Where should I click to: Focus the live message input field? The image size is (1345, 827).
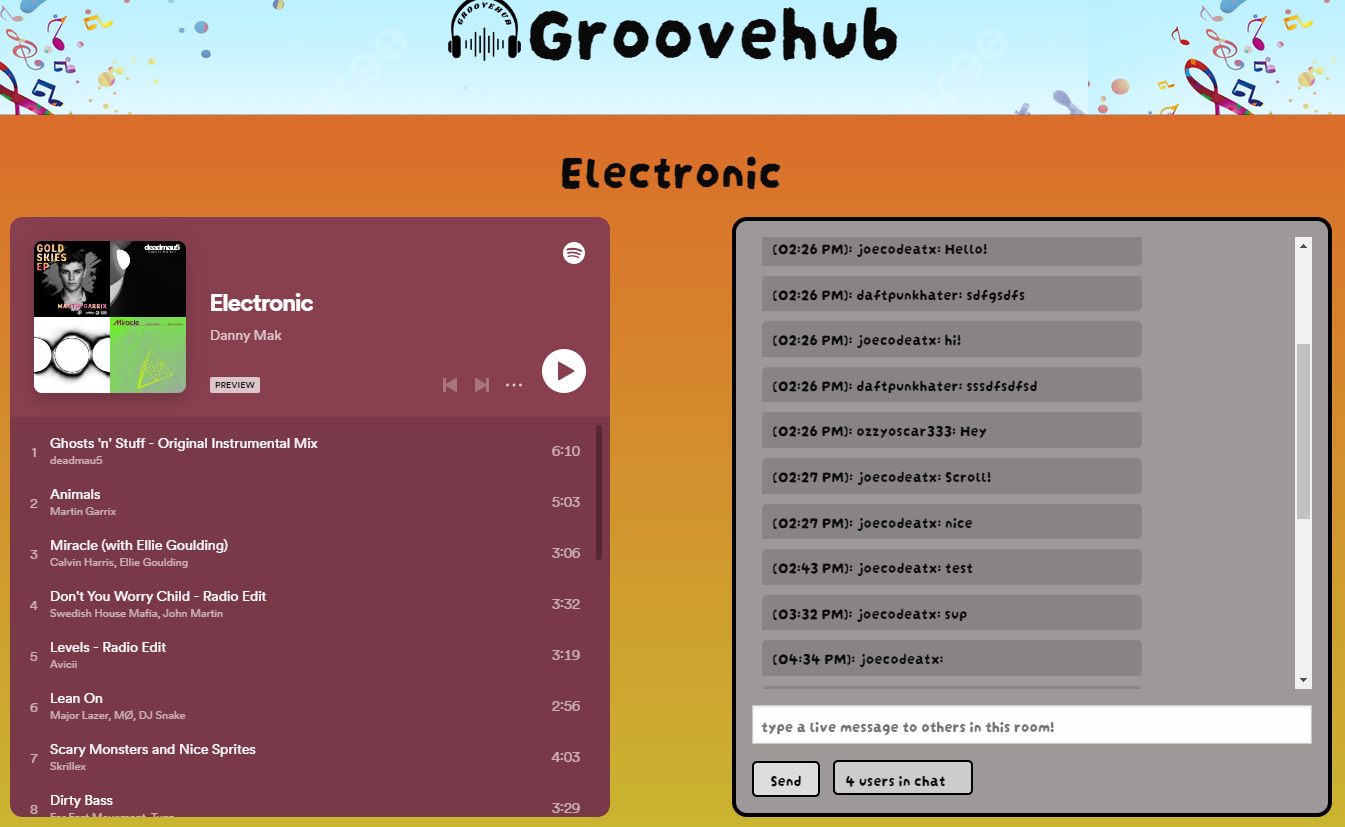tap(1031, 725)
